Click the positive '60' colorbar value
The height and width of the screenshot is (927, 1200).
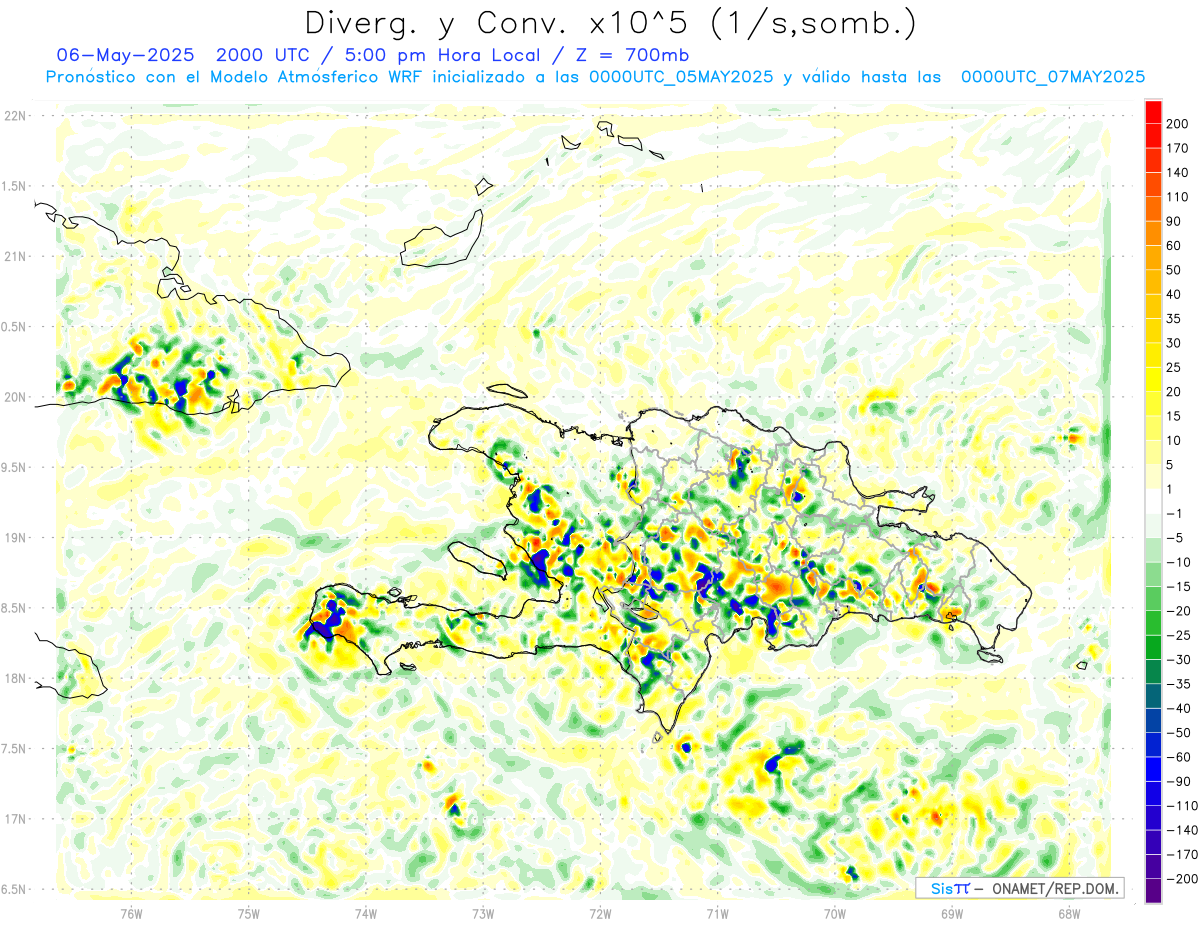pos(1175,246)
